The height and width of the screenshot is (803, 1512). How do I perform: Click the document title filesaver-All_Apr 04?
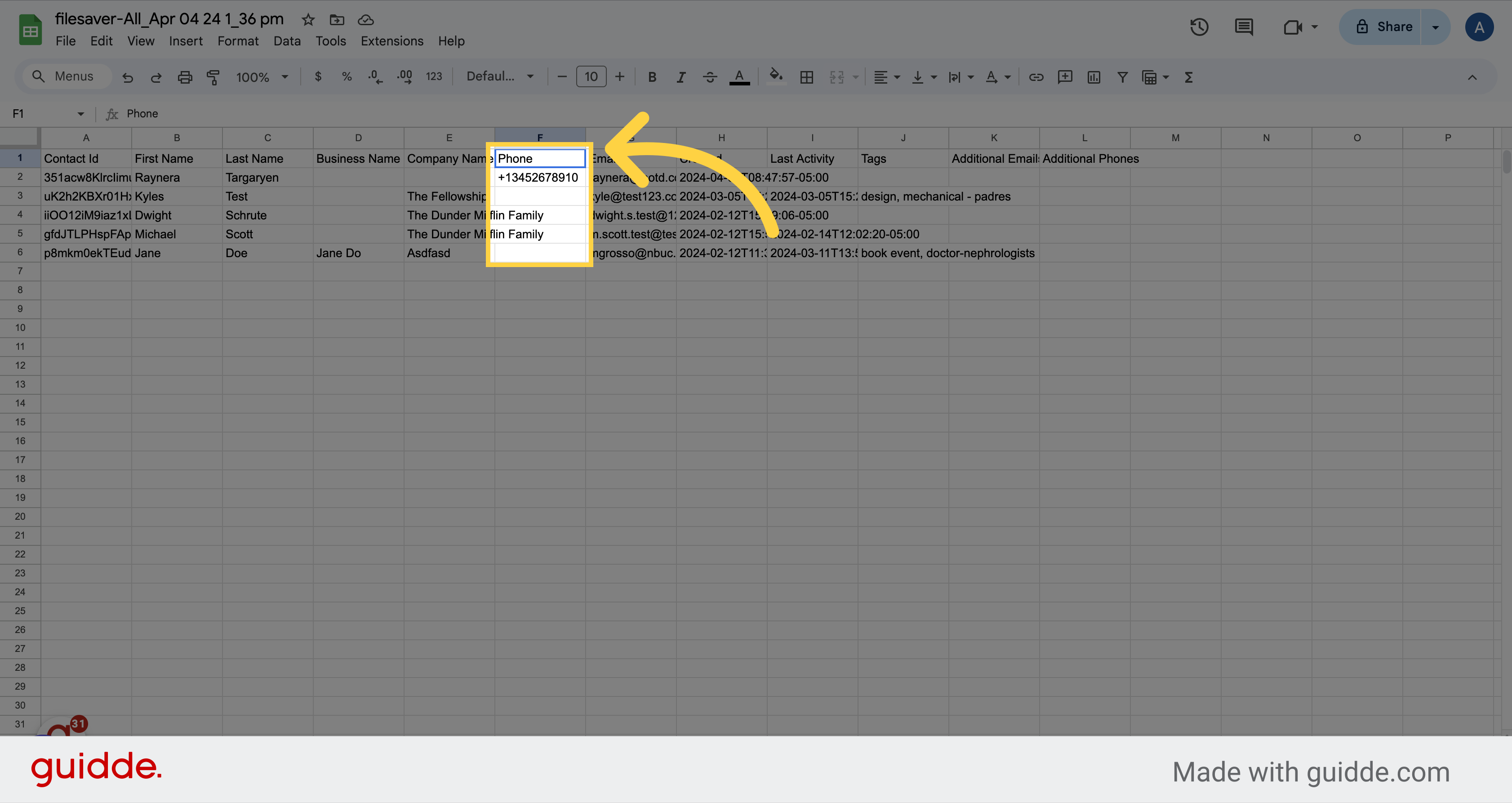tap(169, 19)
